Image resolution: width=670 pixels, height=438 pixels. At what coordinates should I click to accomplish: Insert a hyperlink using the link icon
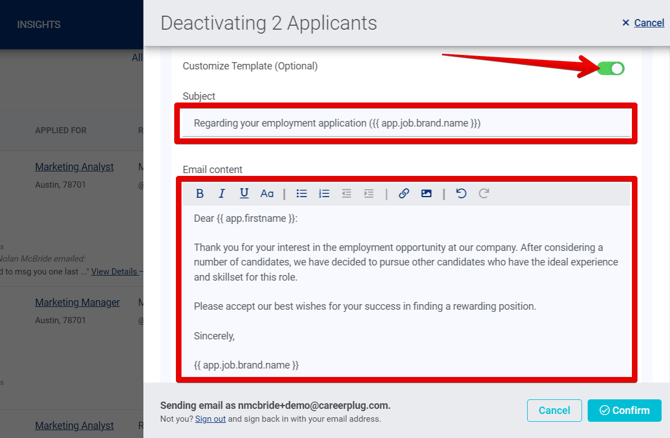(x=404, y=194)
